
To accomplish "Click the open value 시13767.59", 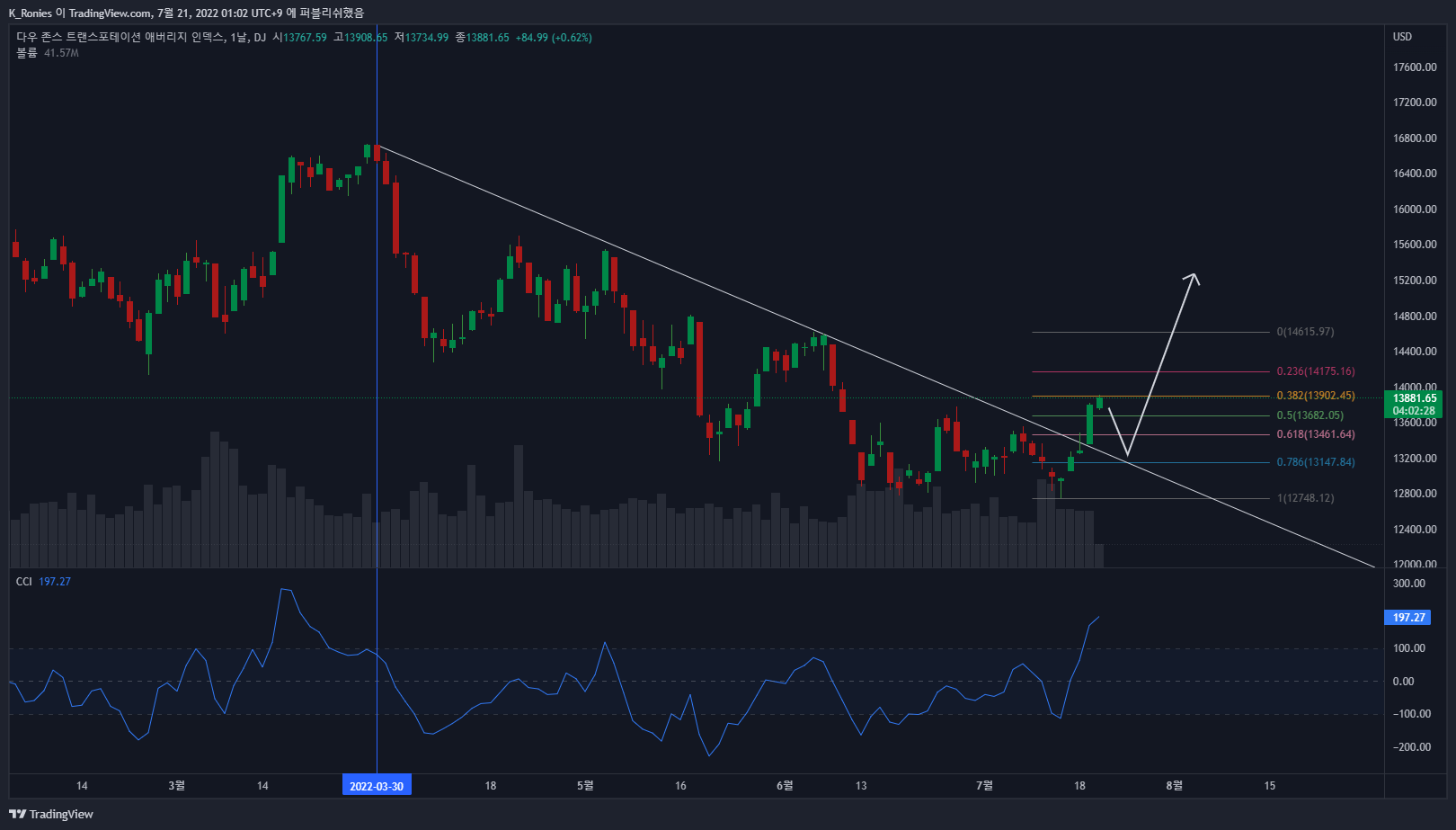I will click(x=300, y=38).
